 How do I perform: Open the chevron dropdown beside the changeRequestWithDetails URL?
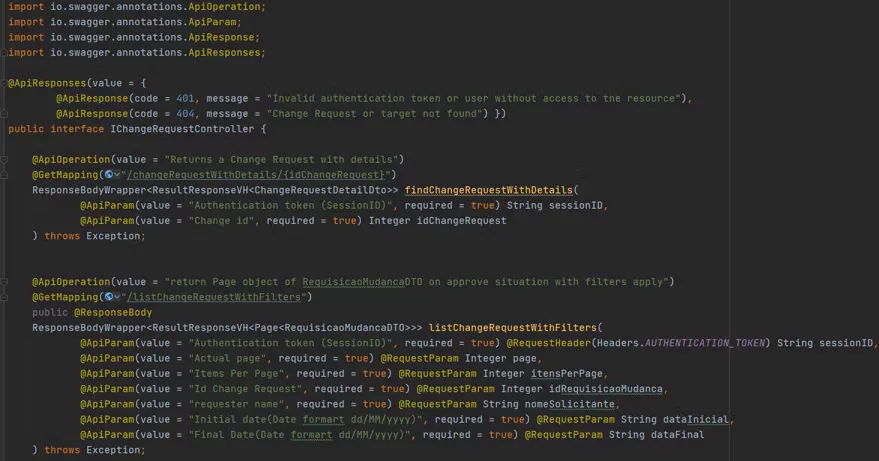pyautogui.click(x=117, y=174)
